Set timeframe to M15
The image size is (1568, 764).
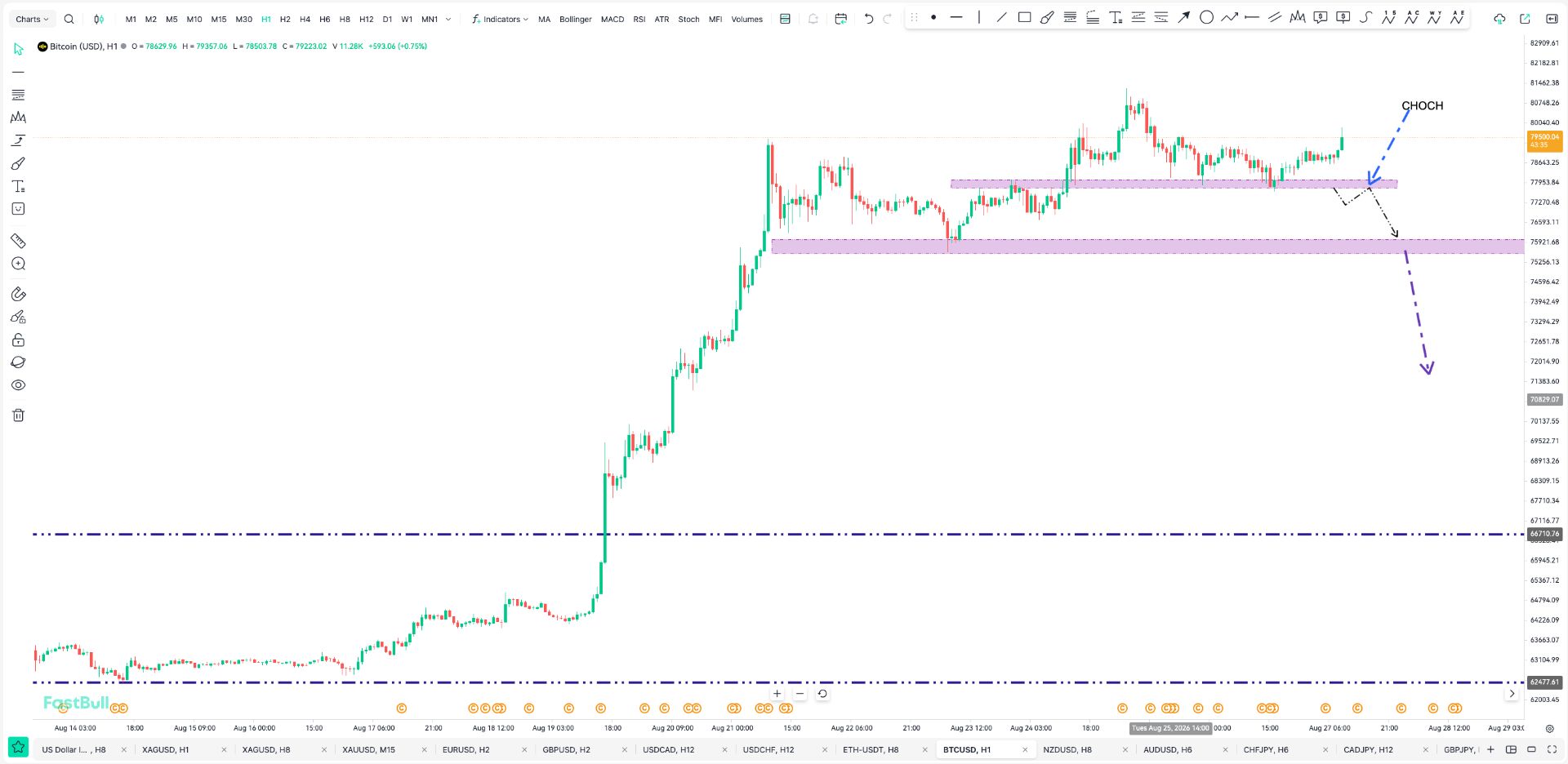point(219,20)
